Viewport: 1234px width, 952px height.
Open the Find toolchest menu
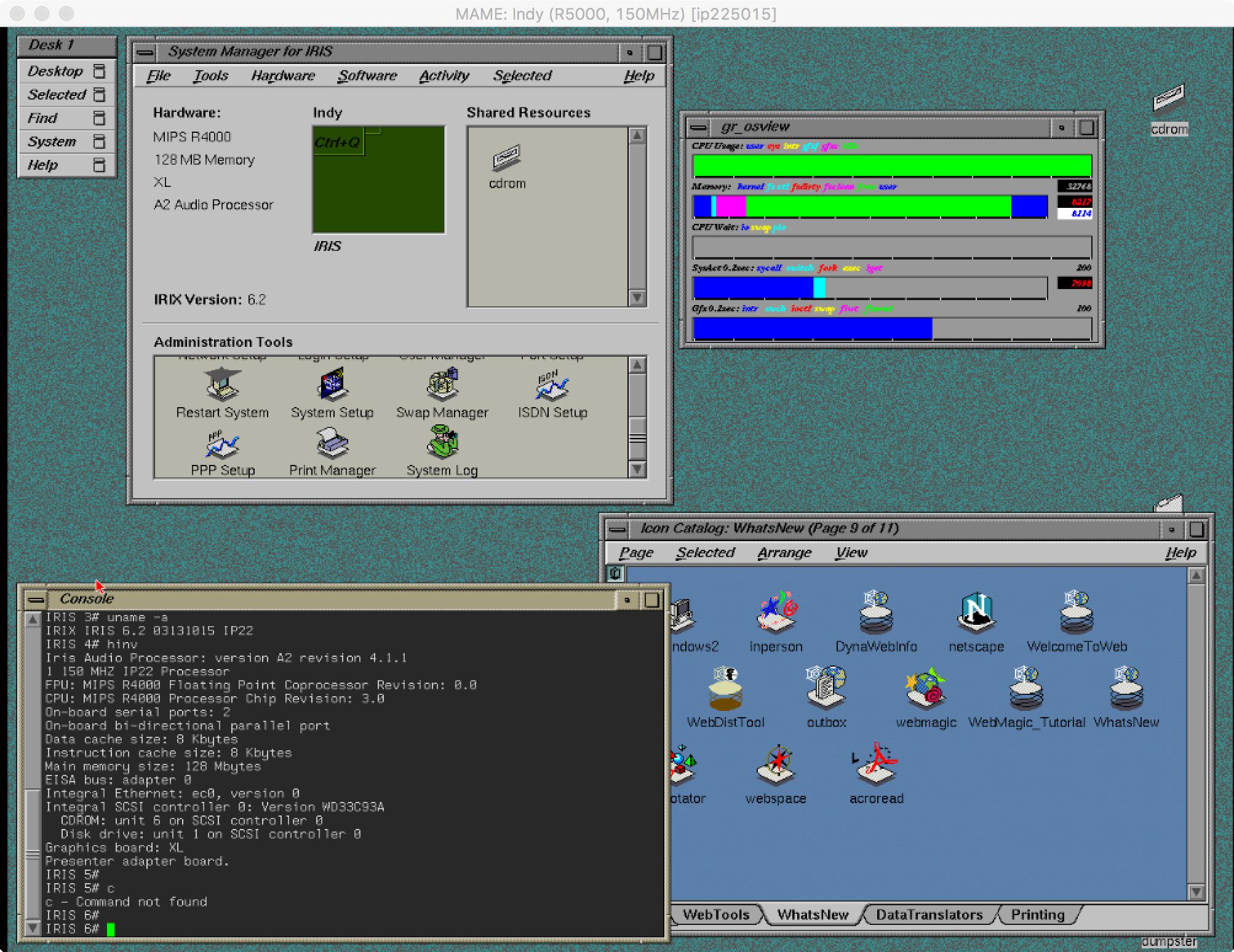click(66, 118)
